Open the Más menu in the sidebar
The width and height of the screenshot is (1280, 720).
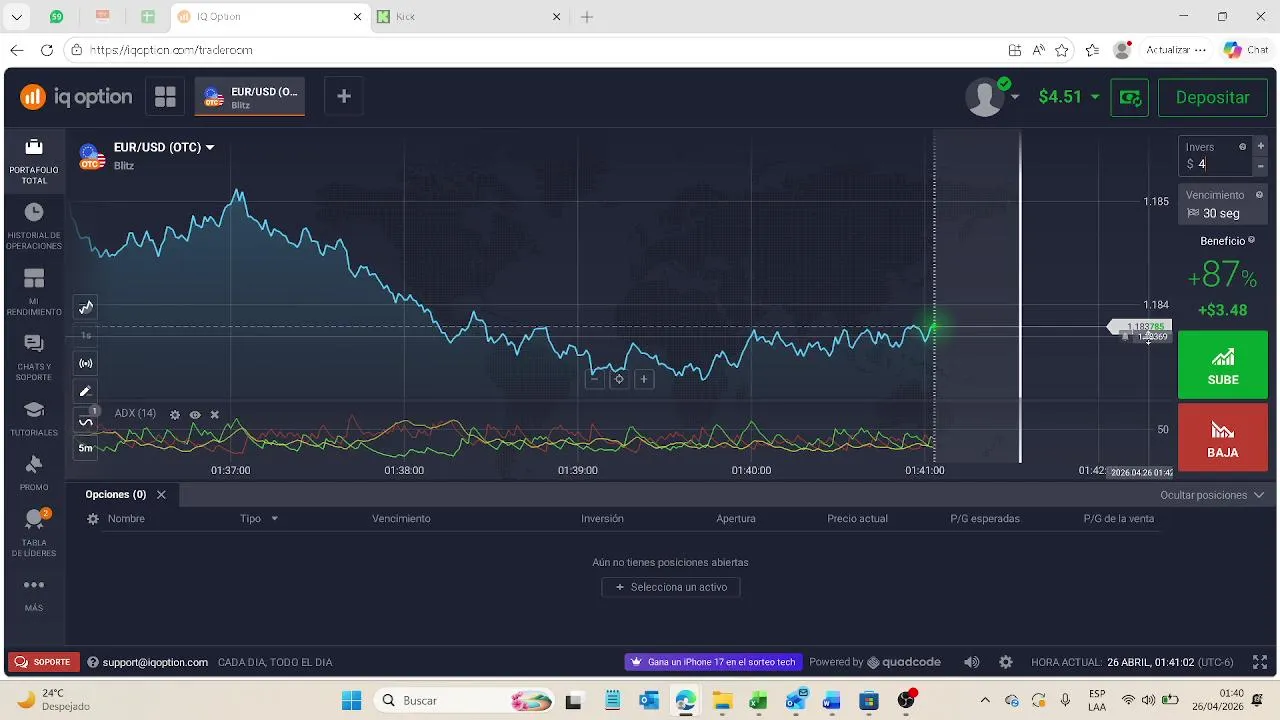click(34, 593)
